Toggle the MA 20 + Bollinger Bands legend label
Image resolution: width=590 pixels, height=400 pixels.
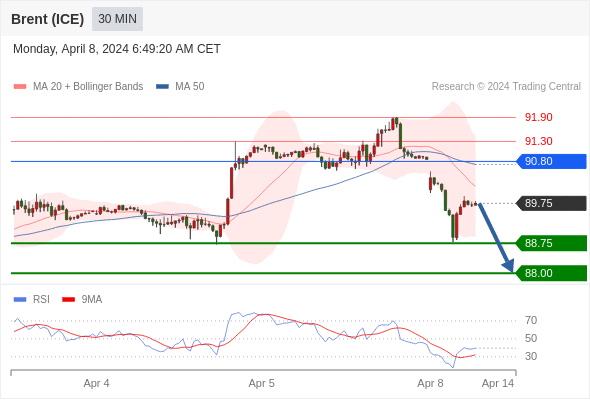point(88,87)
